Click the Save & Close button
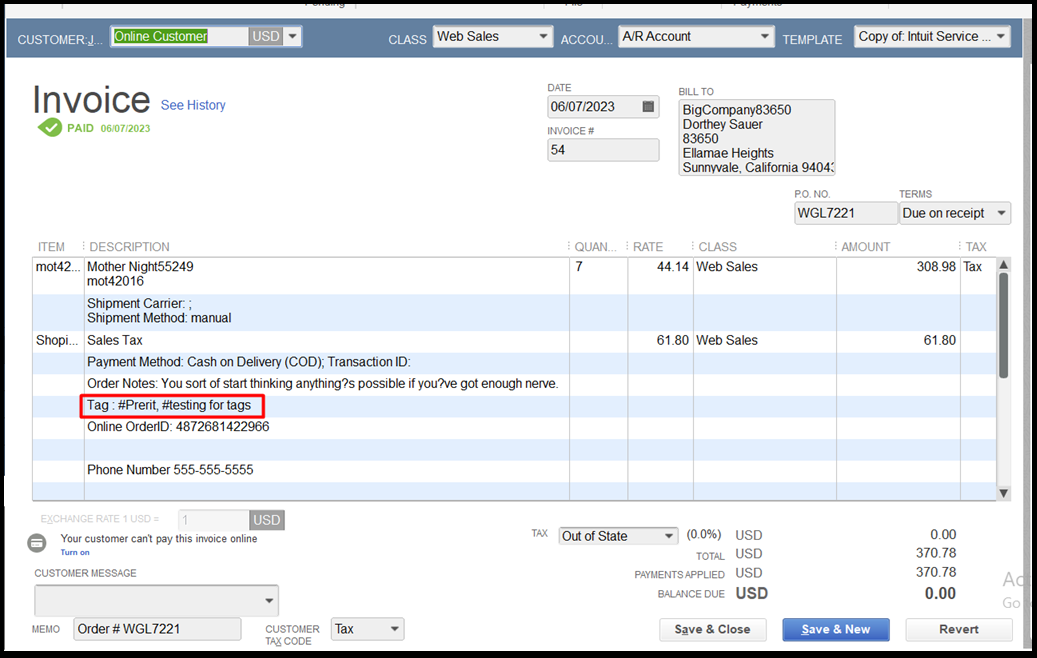The image size is (1037, 658). tap(712, 629)
